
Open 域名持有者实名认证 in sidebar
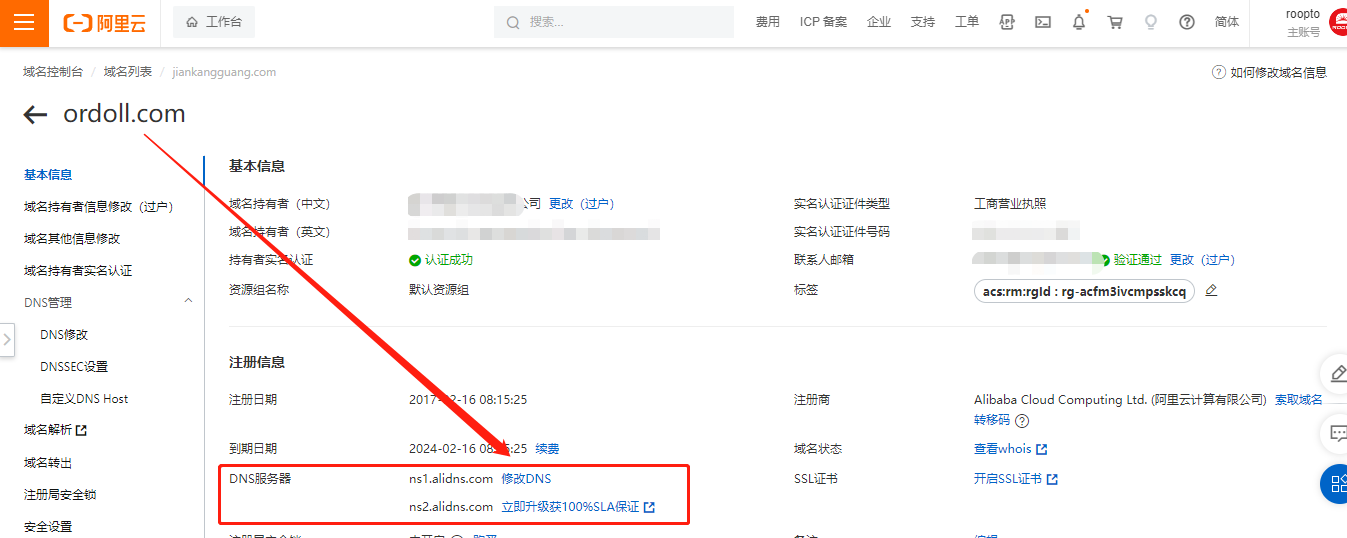78,270
